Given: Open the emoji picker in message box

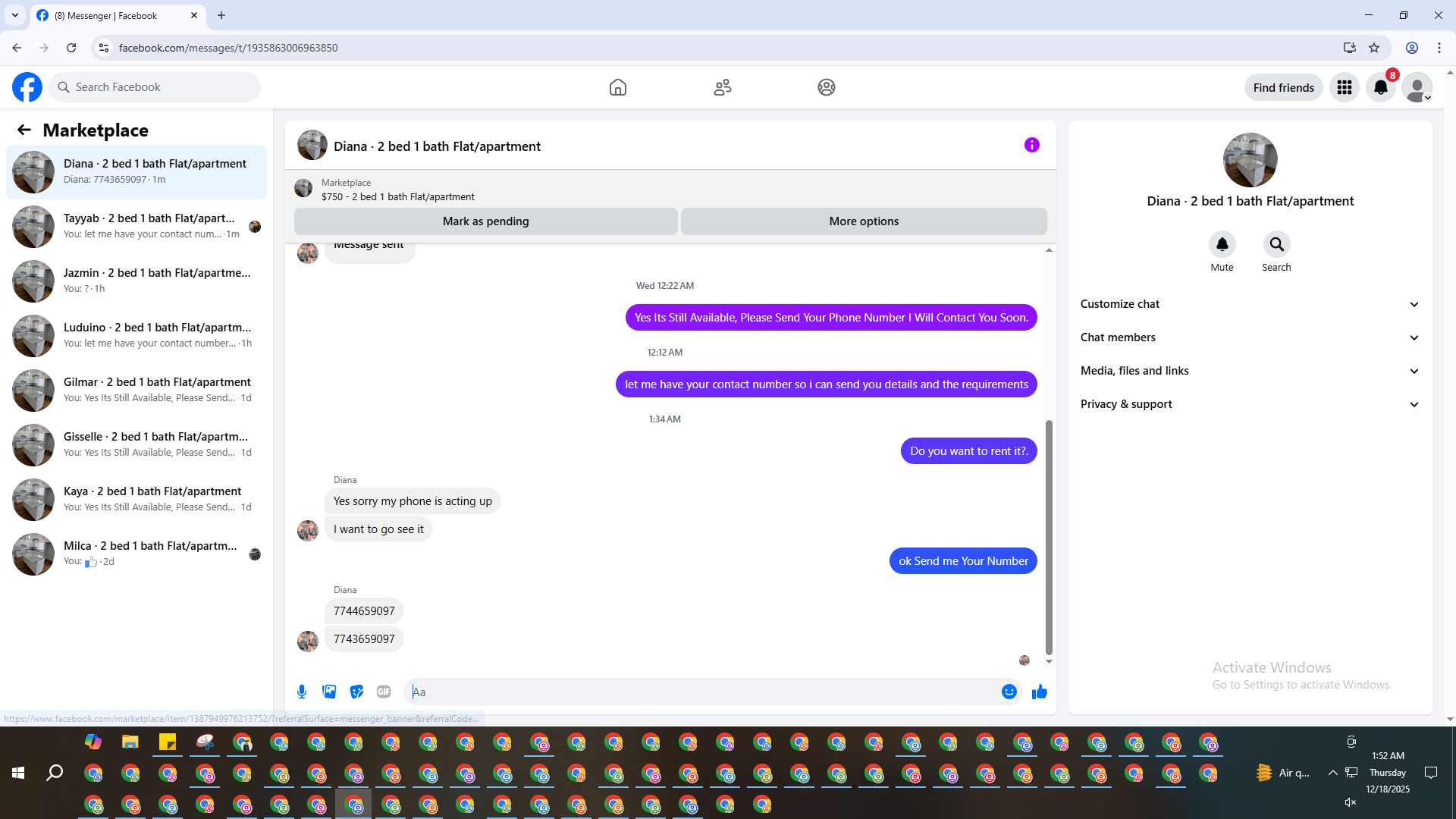Looking at the screenshot, I should (1009, 692).
